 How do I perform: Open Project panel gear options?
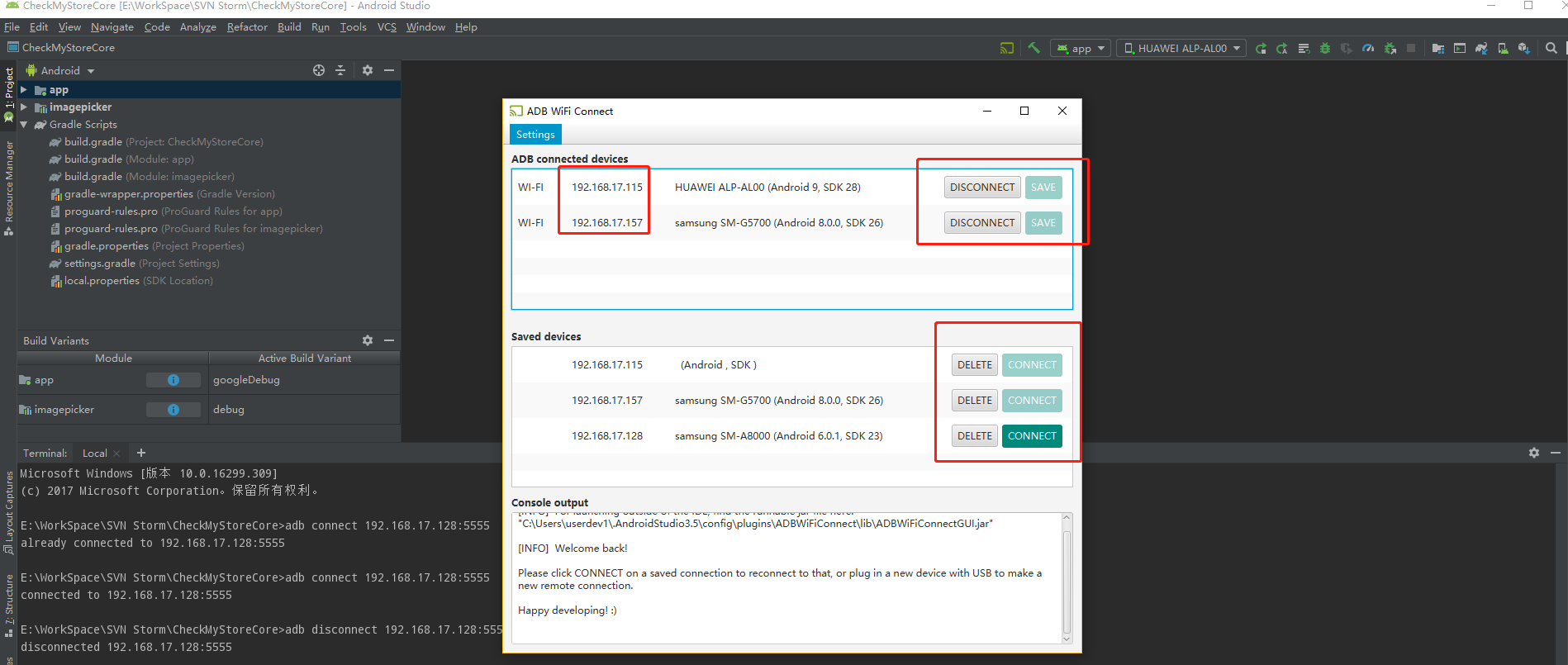click(368, 71)
